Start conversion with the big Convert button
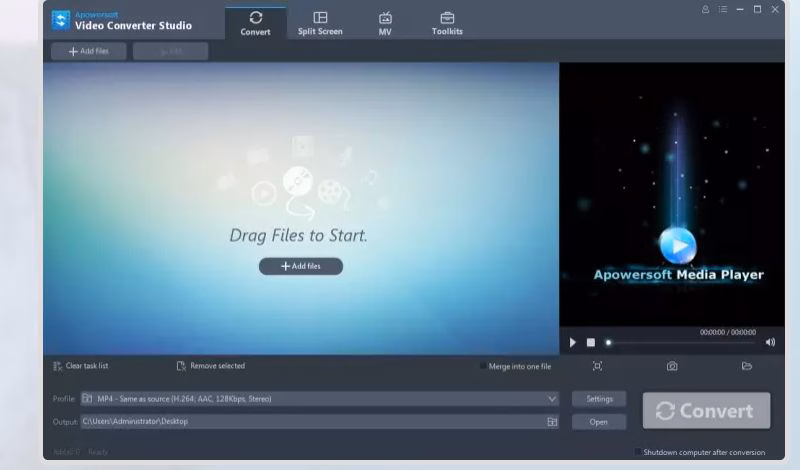Screen dimensions: 800x470 [x=707, y=410]
